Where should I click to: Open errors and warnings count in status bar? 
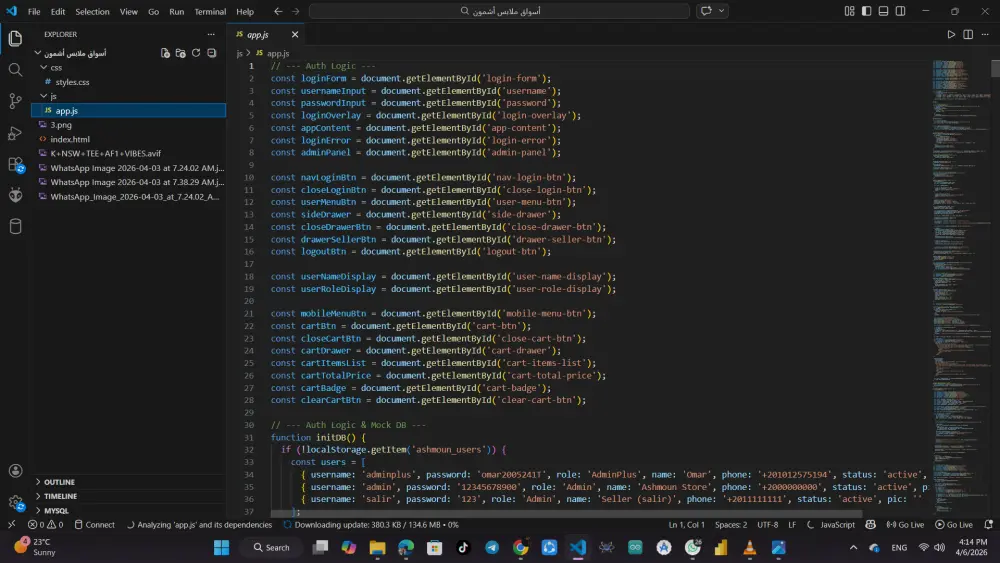pos(45,525)
